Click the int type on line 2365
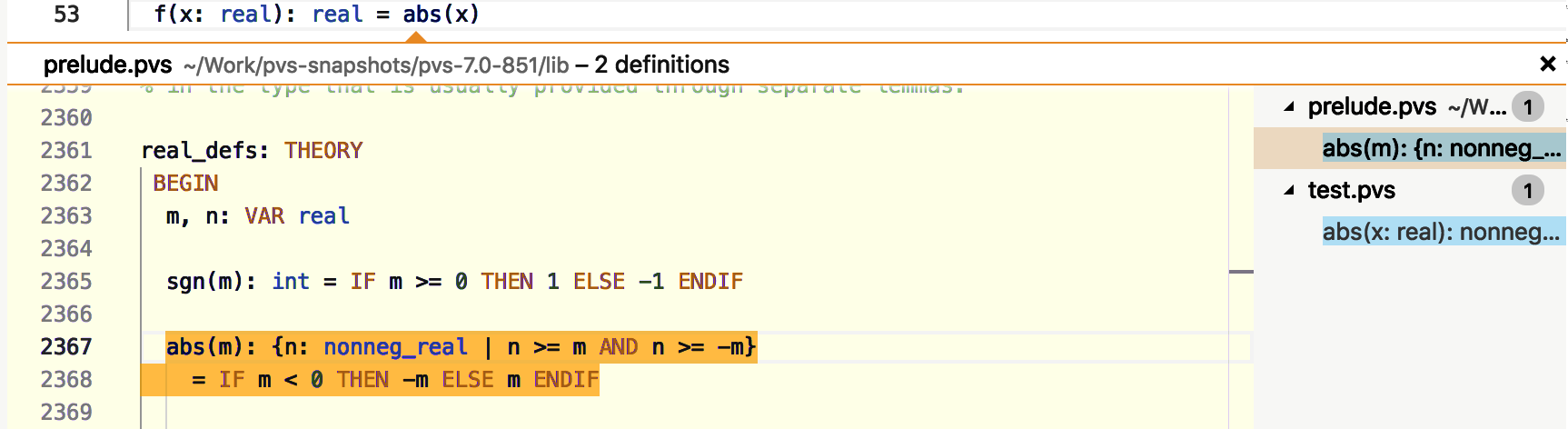Screen dimensions: 1568x429 pyautogui.click(x=291, y=281)
